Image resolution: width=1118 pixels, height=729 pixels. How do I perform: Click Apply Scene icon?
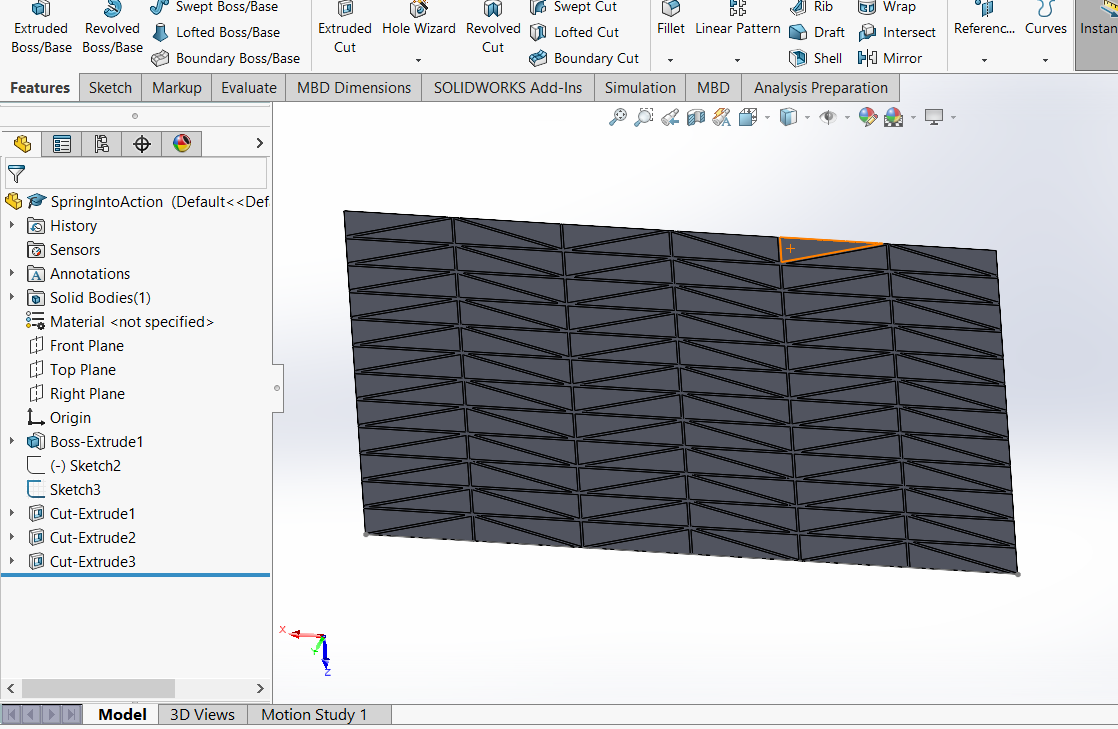pos(893,117)
